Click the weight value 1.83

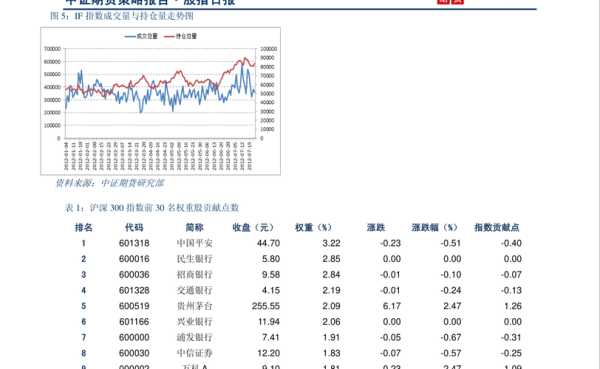click(x=331, y=353)
